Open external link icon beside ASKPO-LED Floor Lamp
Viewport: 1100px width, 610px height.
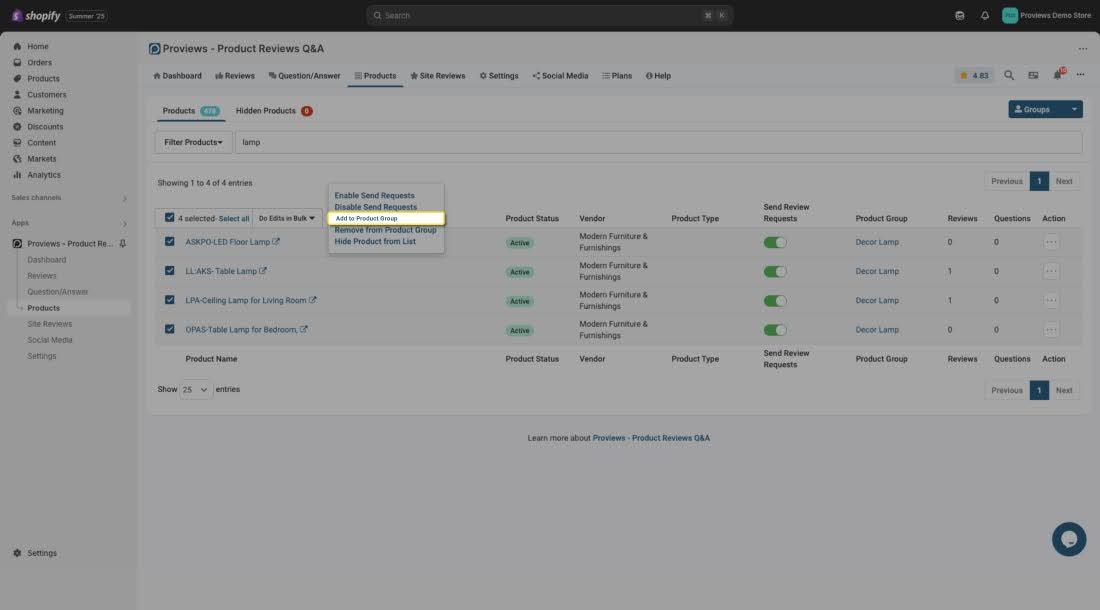[276, 242]
